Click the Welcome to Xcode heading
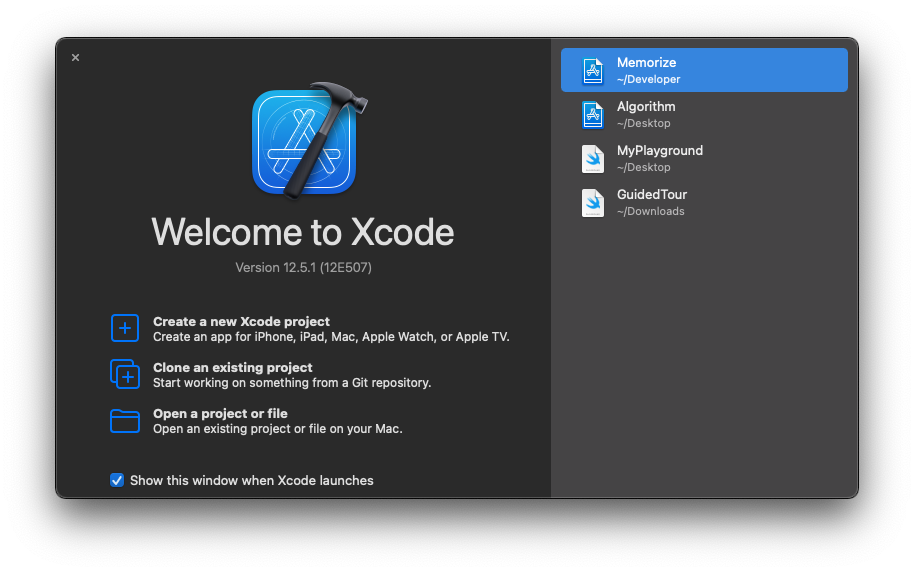Screen dimensions: 914x572 [303, 232]
